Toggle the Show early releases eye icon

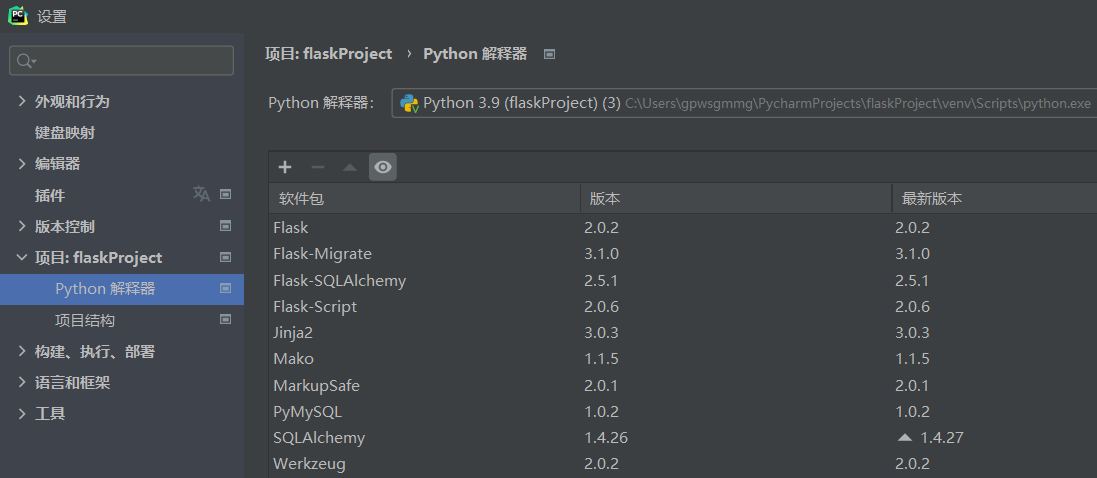coord(383,167)
